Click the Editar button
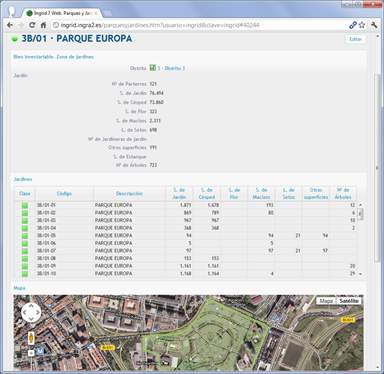 click(355, 39)
